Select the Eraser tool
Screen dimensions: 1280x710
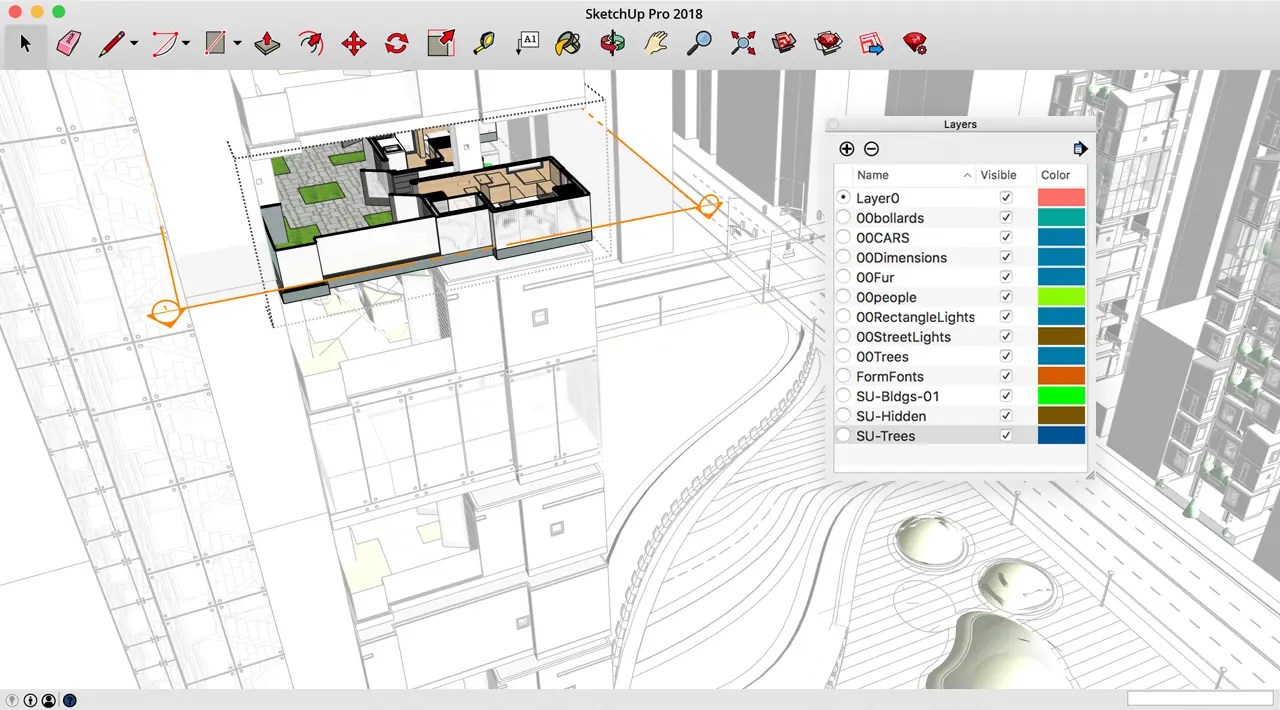(x=68, y=43)
